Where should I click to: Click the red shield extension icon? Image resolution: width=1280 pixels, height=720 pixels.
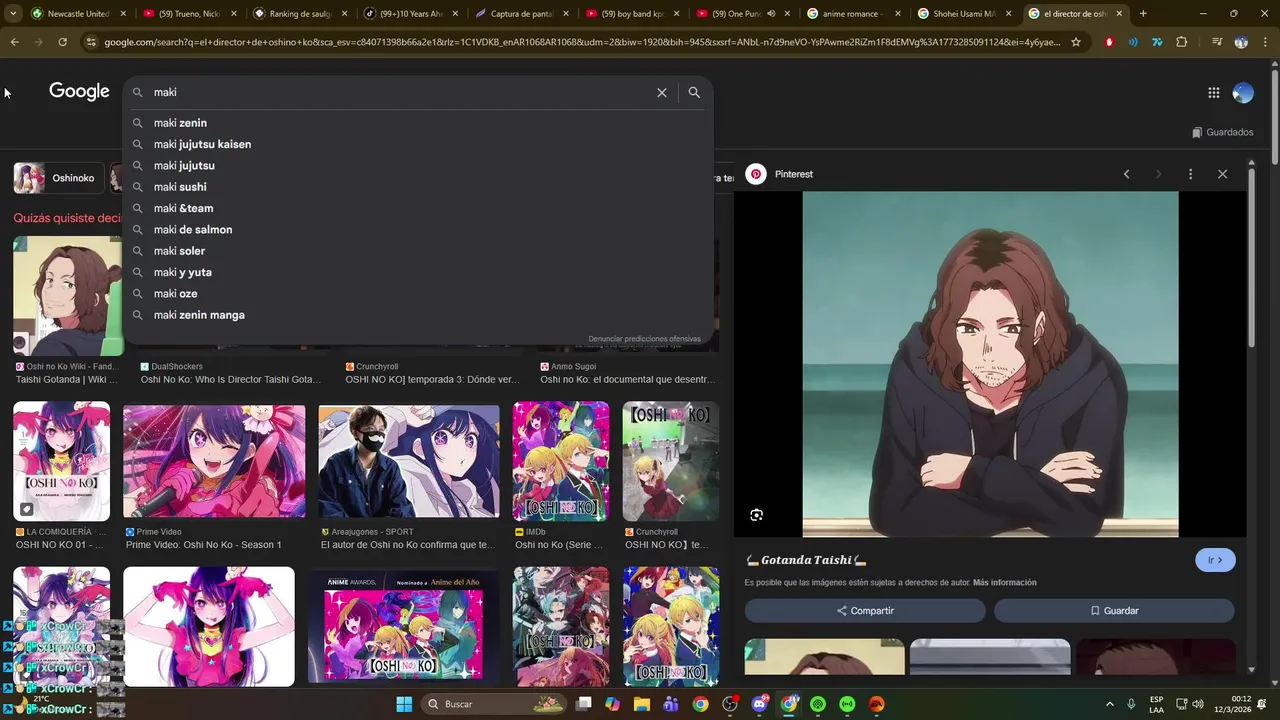pyautogui.click(x=1109, y=42)
